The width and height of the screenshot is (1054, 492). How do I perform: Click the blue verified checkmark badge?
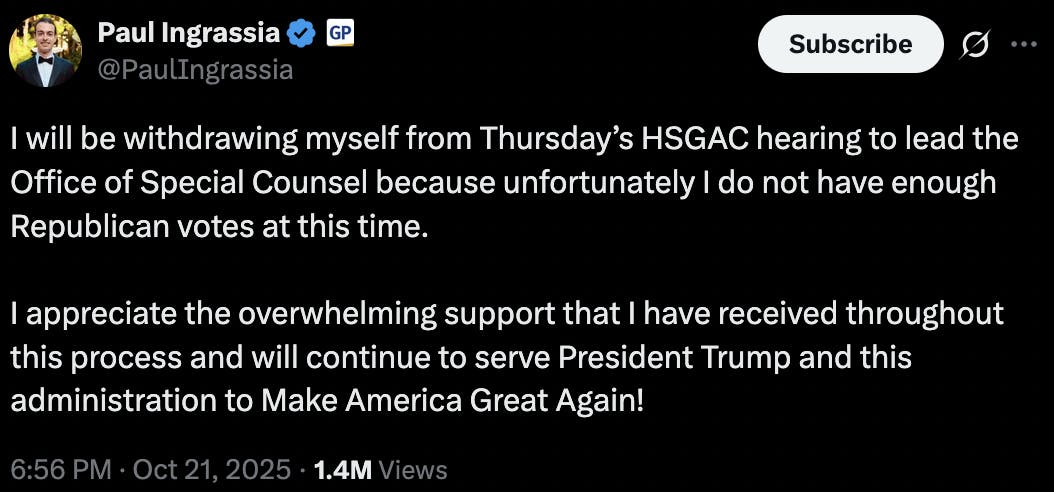coord(301,34)
